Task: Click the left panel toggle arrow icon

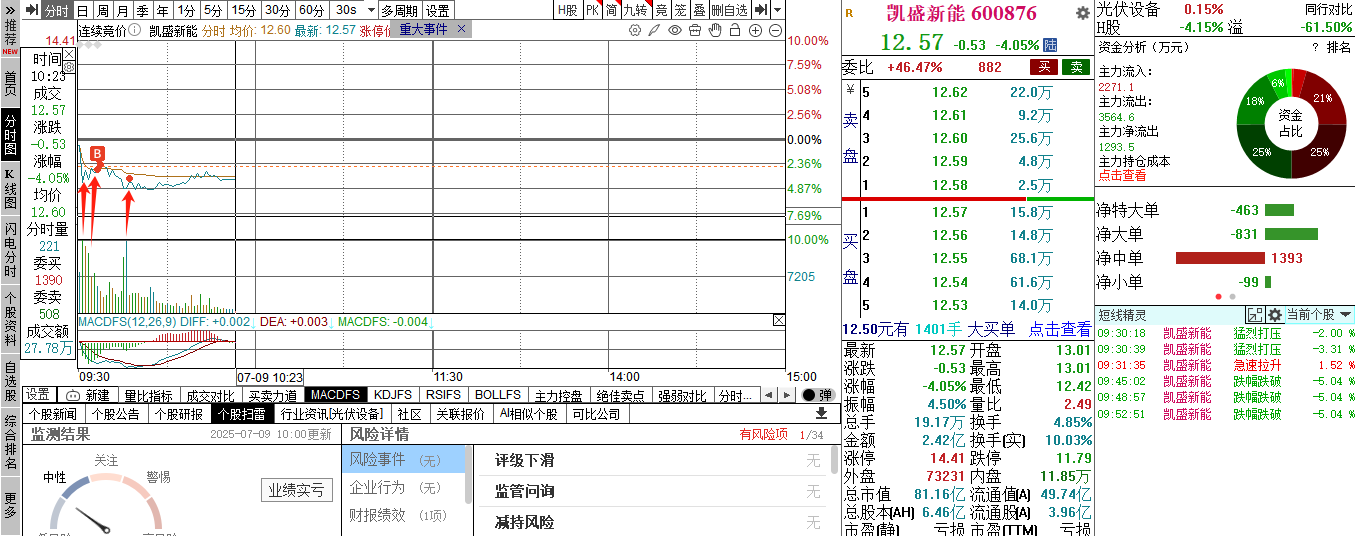Action: (30, 10)
